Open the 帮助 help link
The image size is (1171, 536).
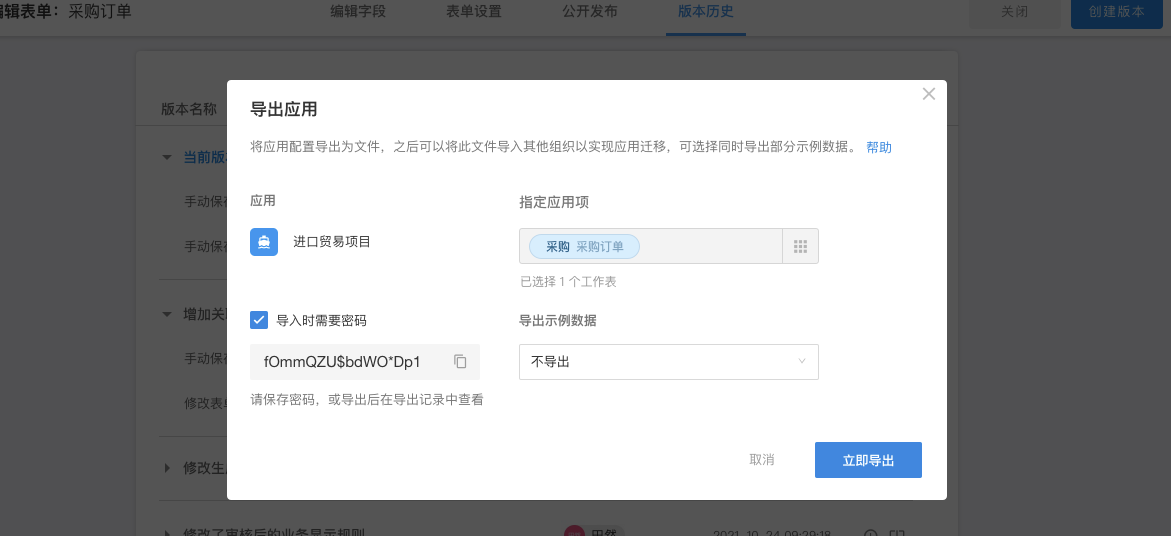click(x=879, y=147)
